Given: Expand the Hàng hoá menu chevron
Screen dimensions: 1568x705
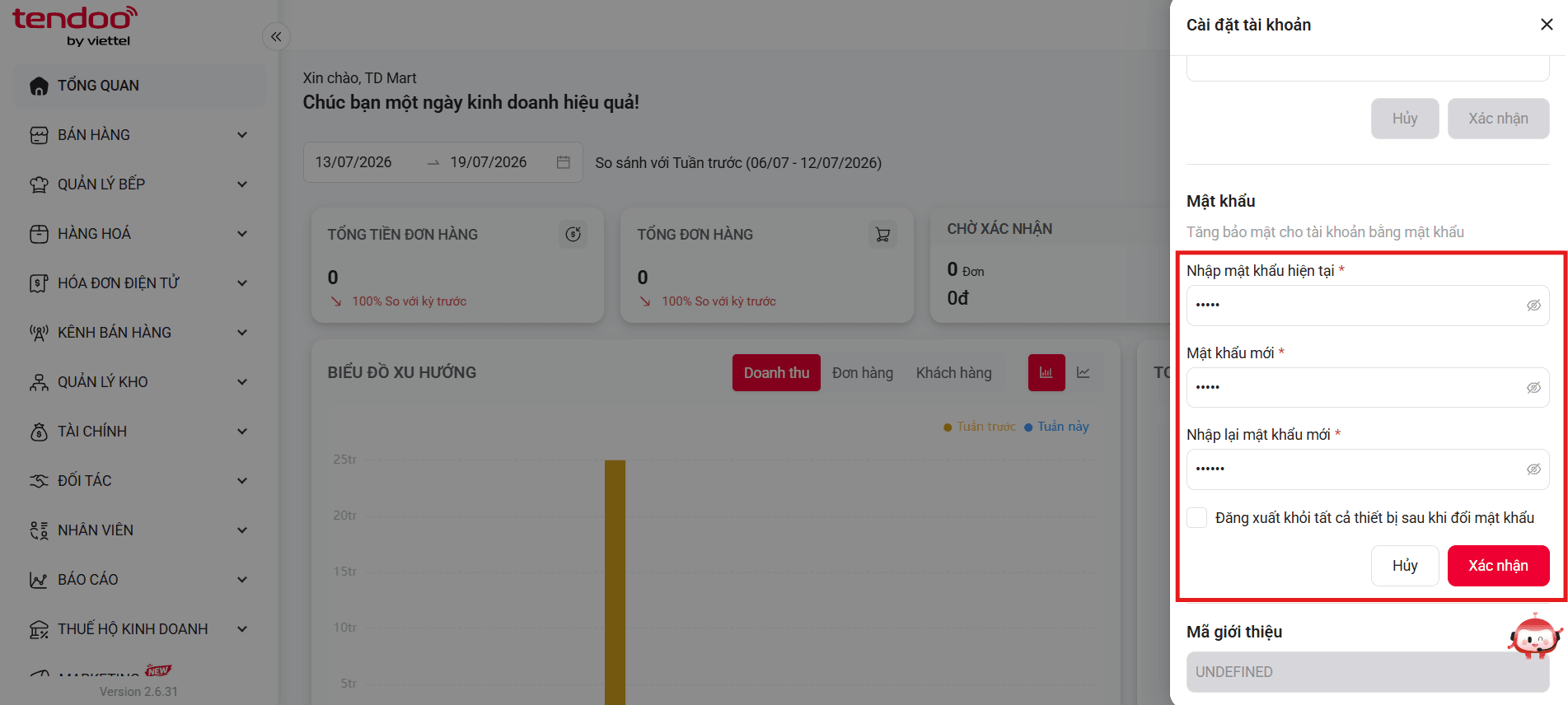Looking at the screenshot, I should click(242, 234).
